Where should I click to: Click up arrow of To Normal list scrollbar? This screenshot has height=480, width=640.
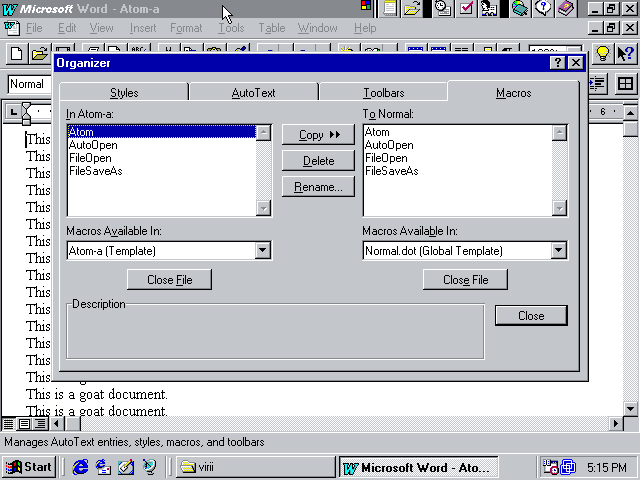tap(559, 133)
